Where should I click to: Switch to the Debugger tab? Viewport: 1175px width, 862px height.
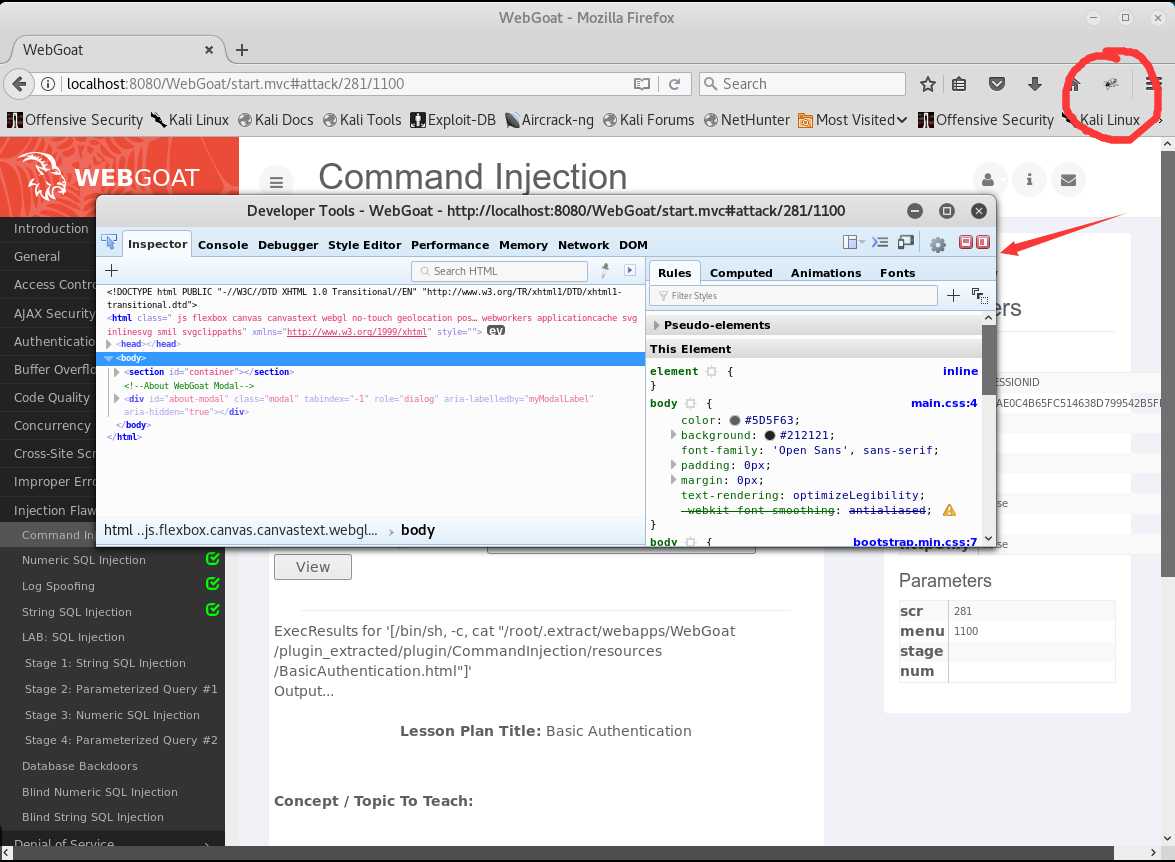point(288,245)
